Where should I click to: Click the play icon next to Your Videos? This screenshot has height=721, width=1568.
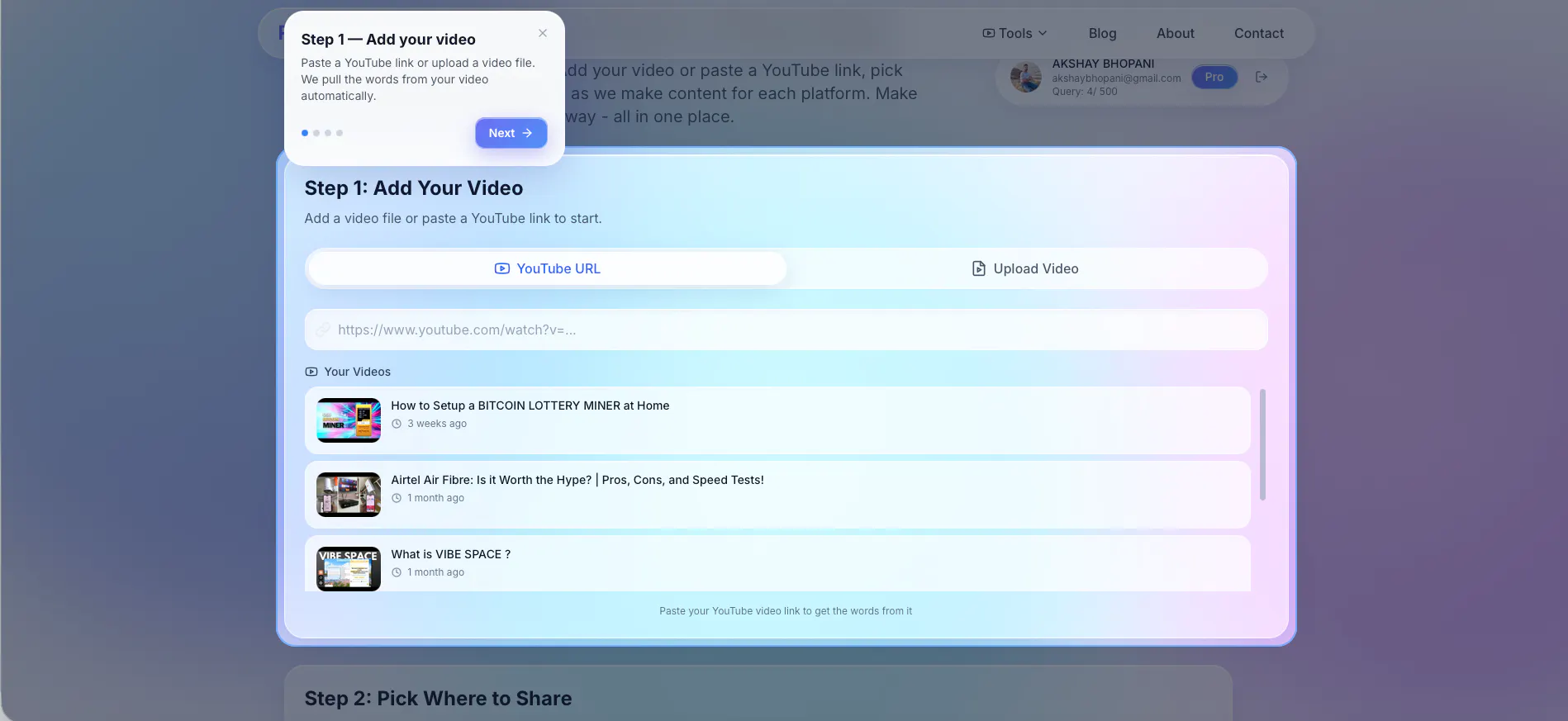click(x=311, y=372)
